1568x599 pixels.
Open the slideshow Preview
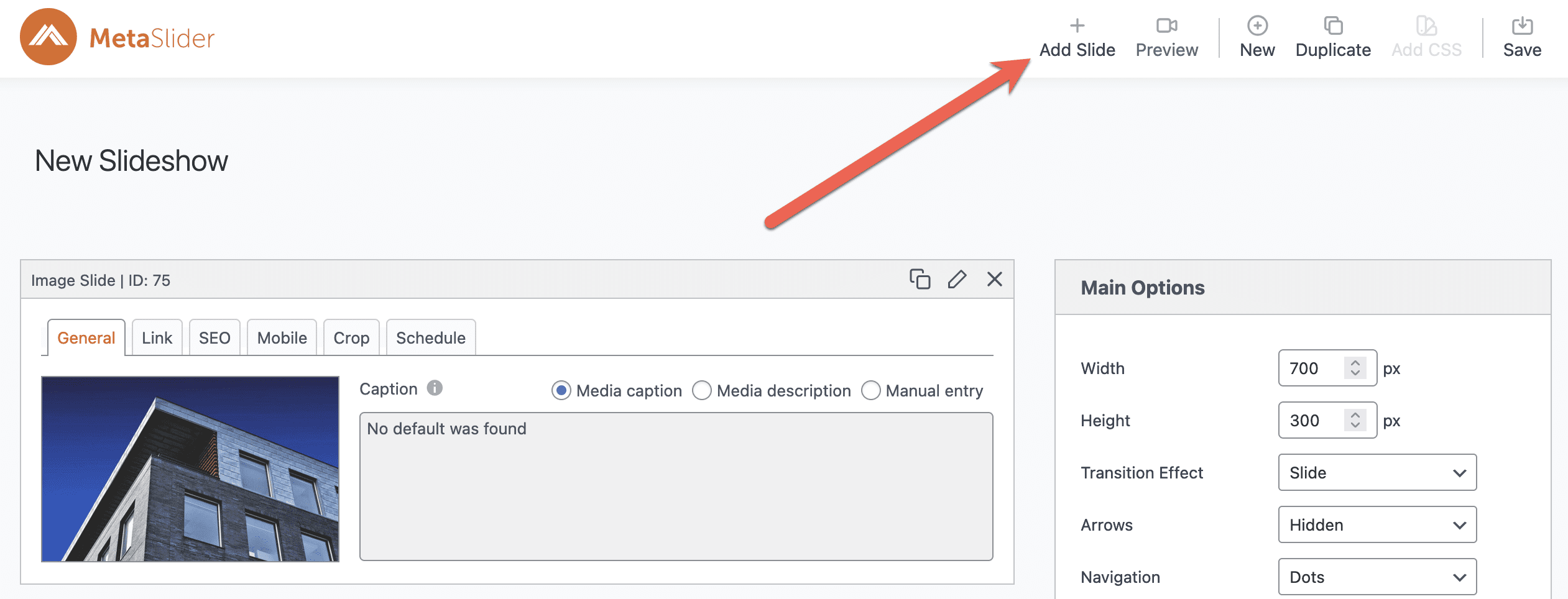pyautogui.click(x=1166, y=37)
